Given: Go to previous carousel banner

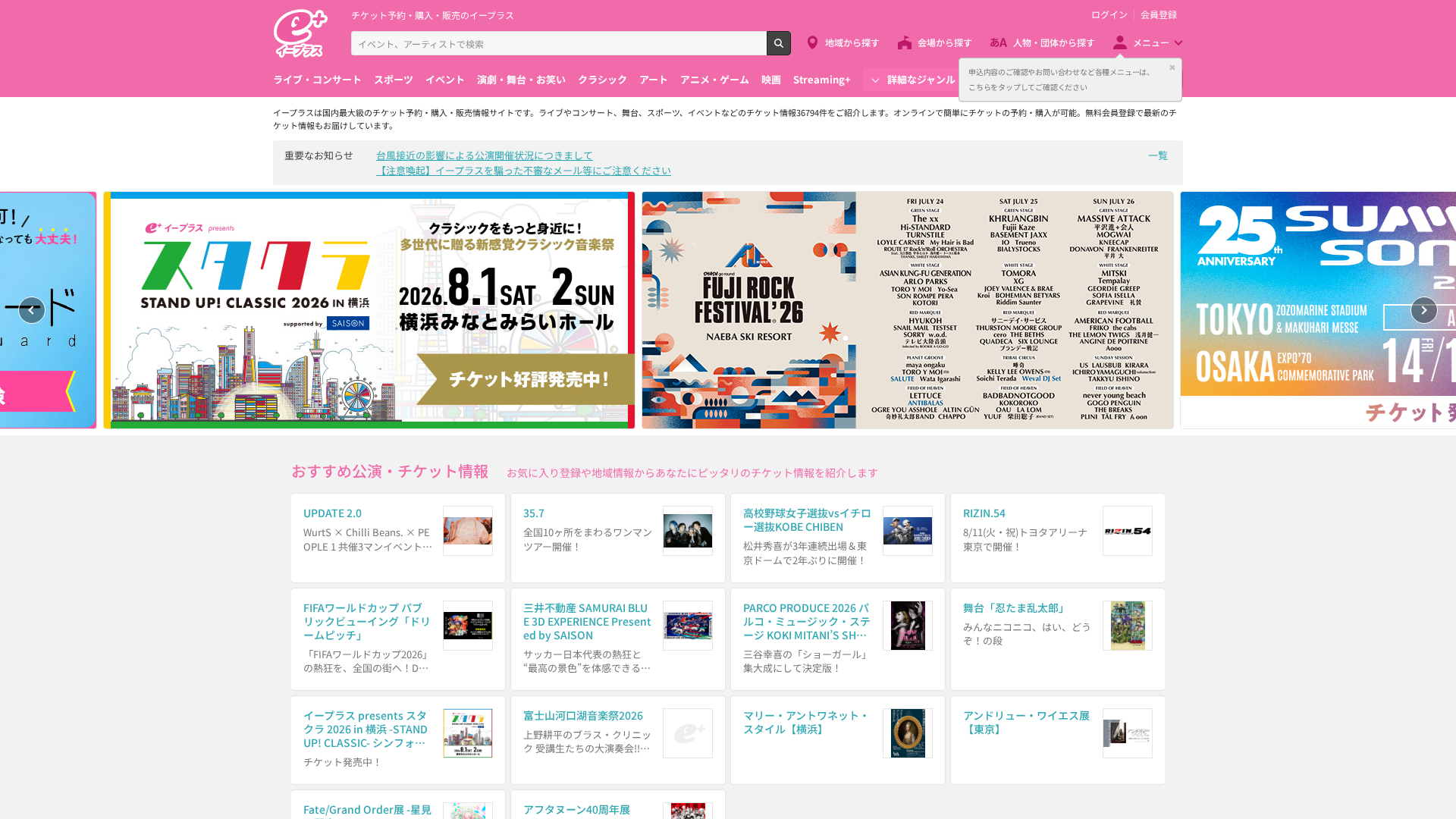Looking at the screenshot, I should [x=31, y=310].
